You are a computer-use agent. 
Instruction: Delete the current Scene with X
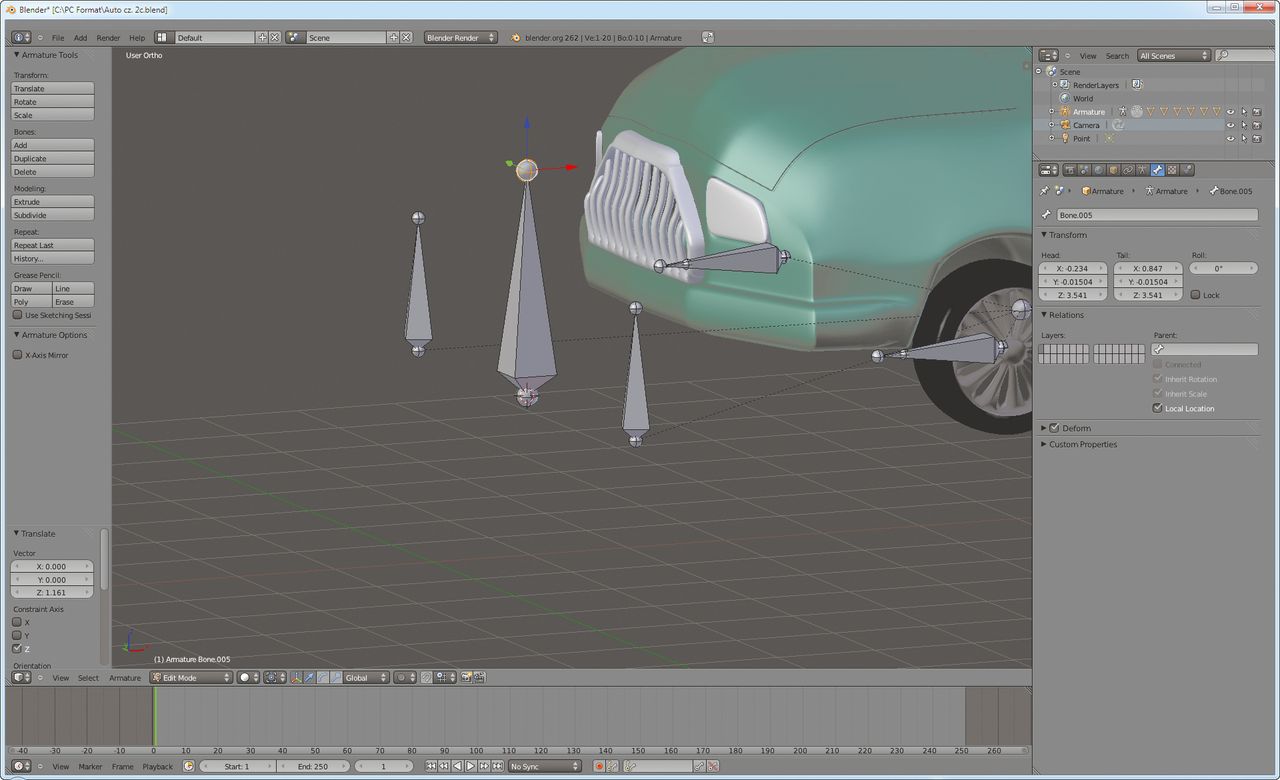coord(406,37)
